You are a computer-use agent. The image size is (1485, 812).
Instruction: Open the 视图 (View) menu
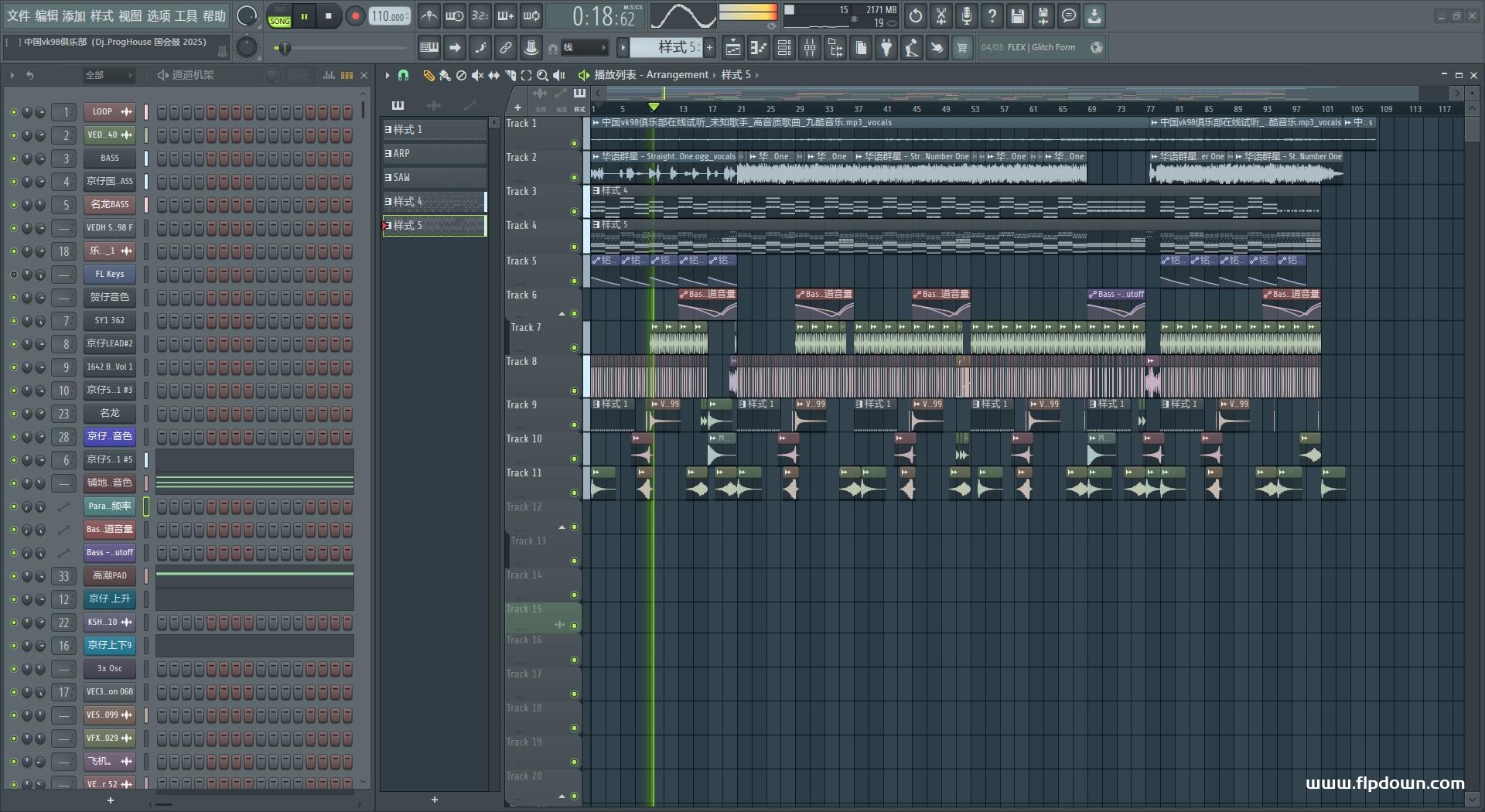coord(130,15)
